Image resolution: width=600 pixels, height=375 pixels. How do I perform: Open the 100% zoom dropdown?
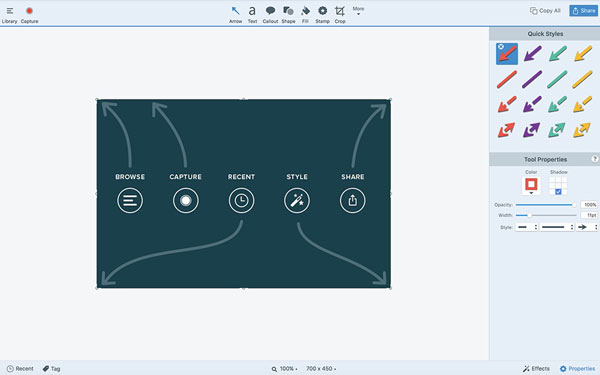click(x=285, y=369)
